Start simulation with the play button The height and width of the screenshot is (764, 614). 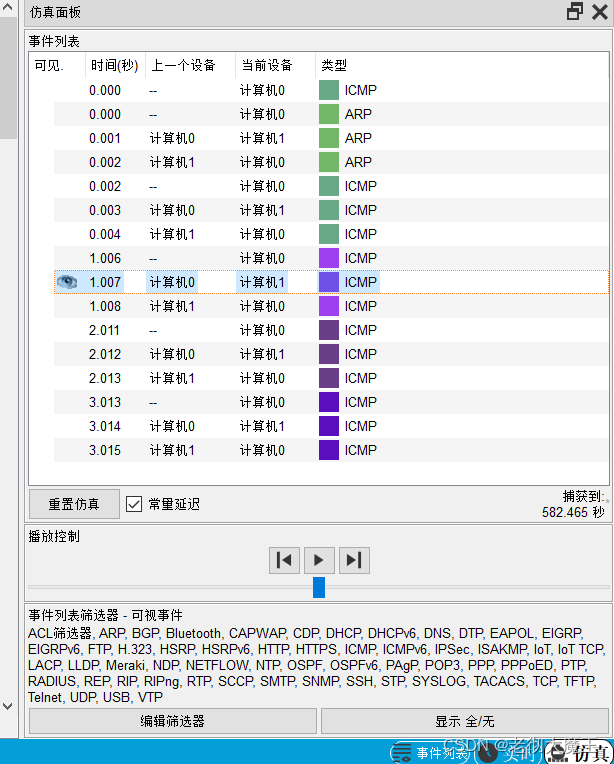click(x=319, y=560)
